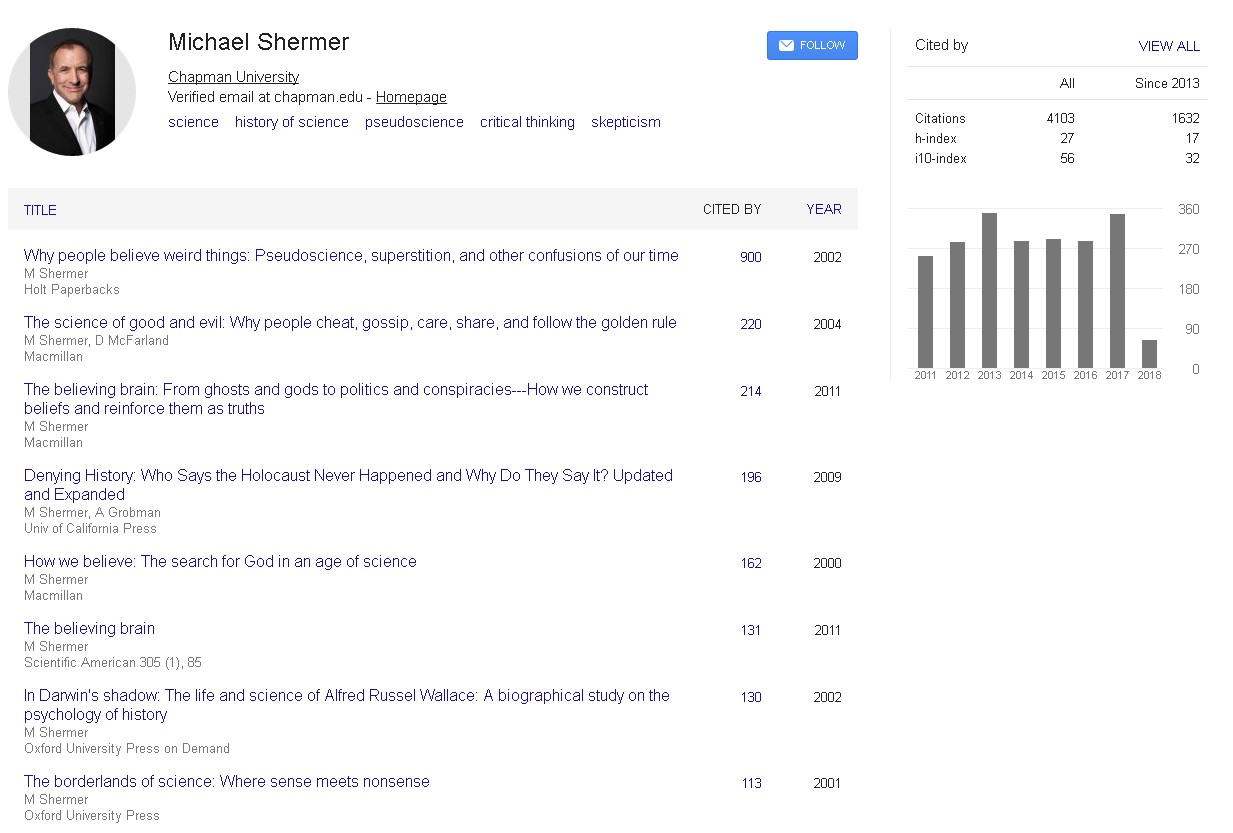This screenshot has height=833, width=1233.
Task: Click the CITED BY column header
Action: (732, 209)
